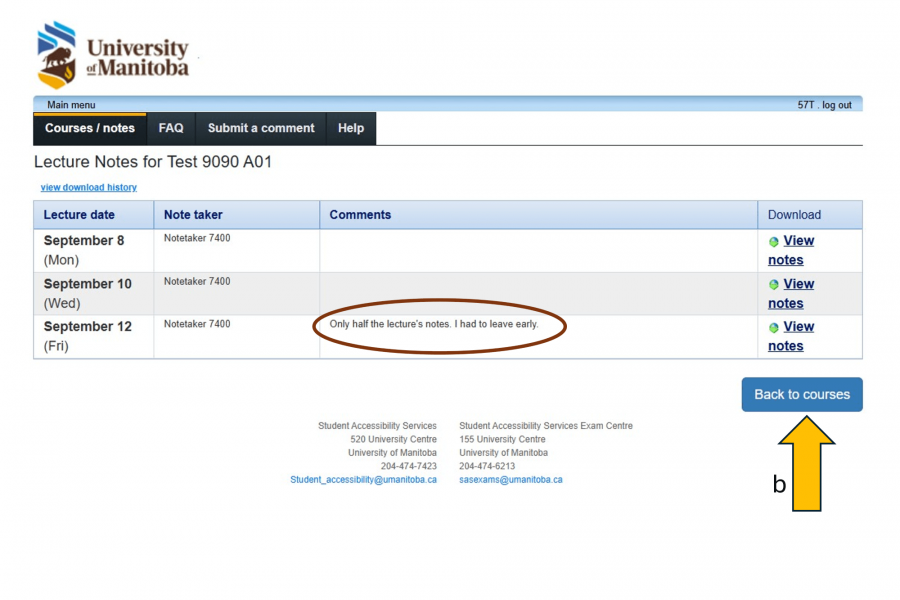Open the Submit a comment tab
Screen dimensions: 900x600
[261, 128]
